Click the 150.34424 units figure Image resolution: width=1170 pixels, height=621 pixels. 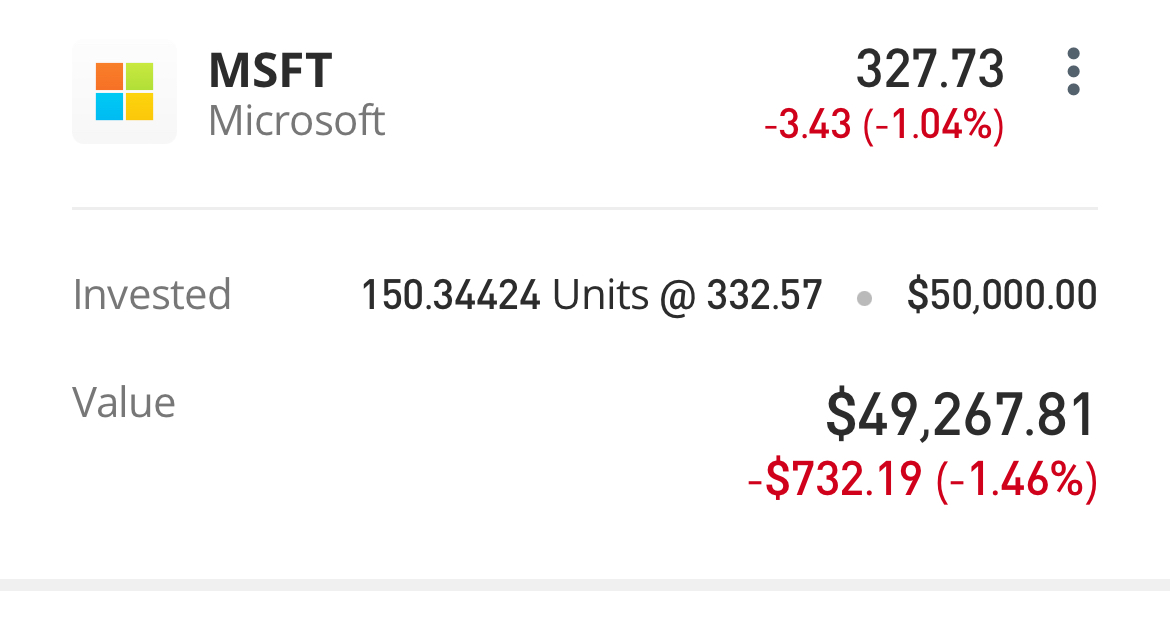point(451,295)
